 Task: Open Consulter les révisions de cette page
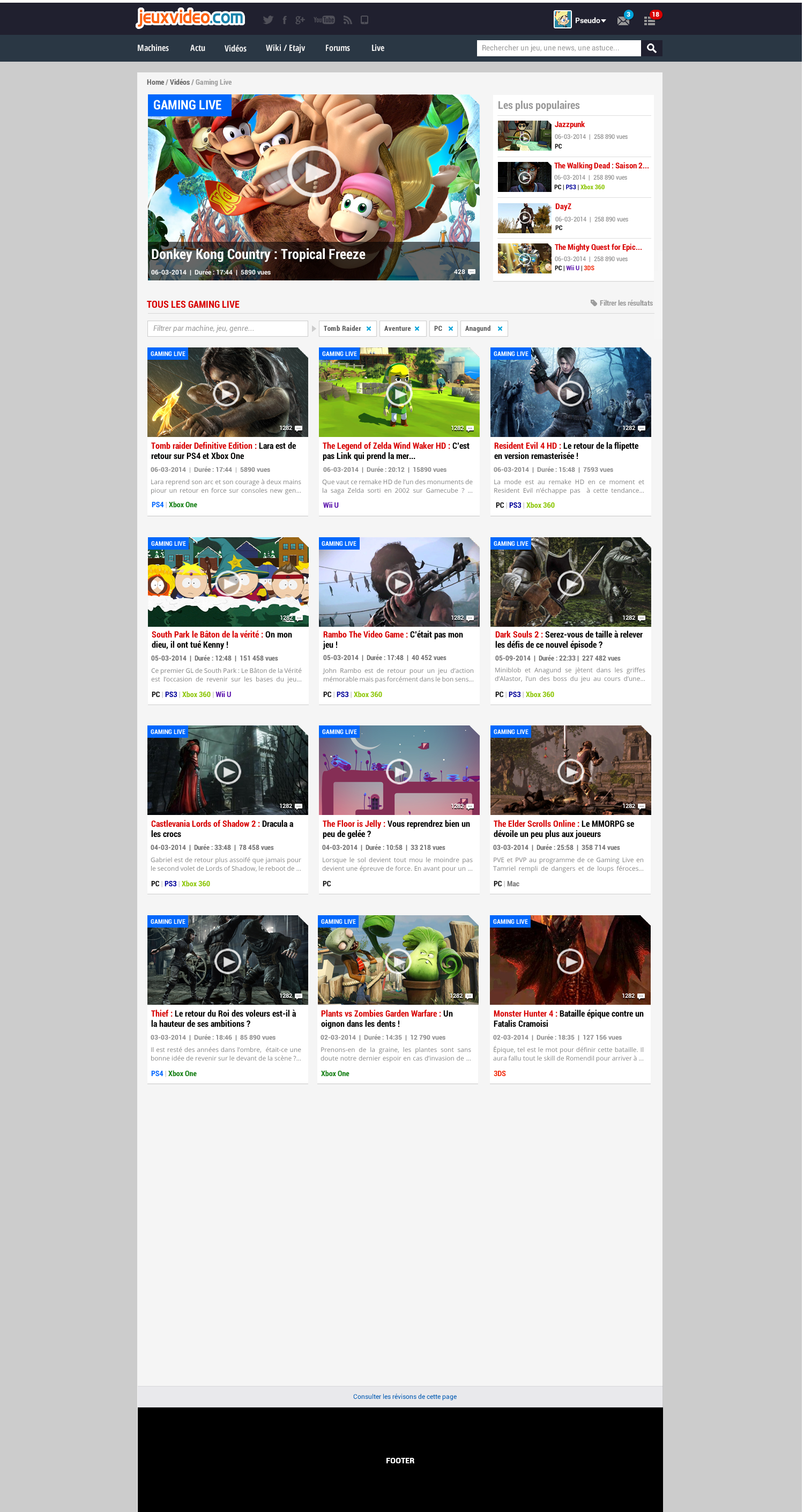404,1397
